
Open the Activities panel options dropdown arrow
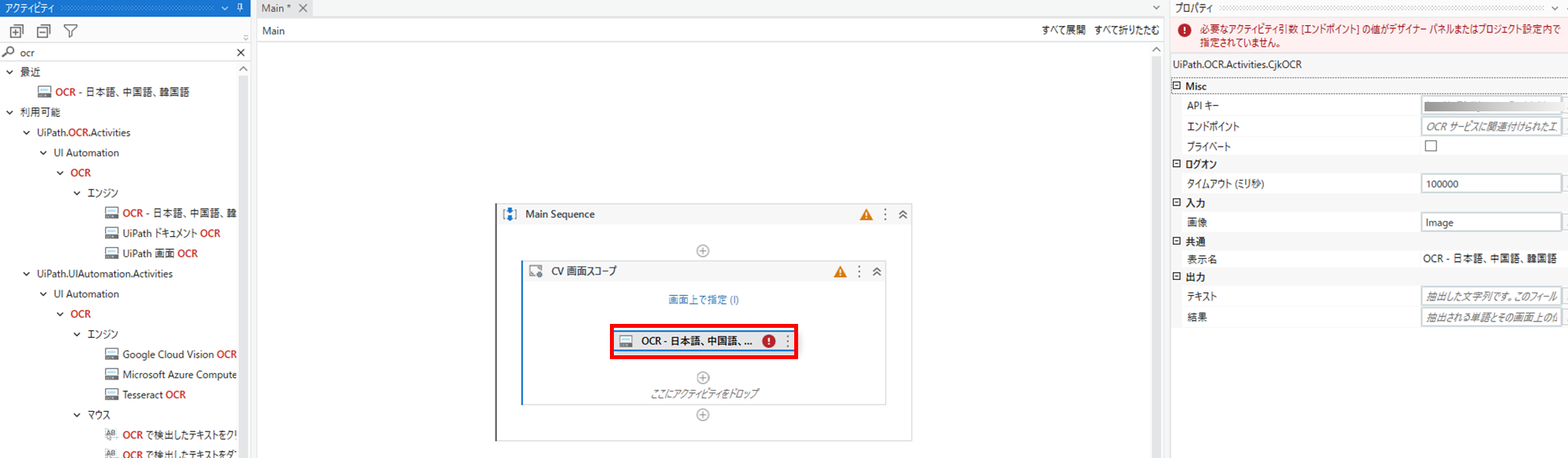(225, 8)
